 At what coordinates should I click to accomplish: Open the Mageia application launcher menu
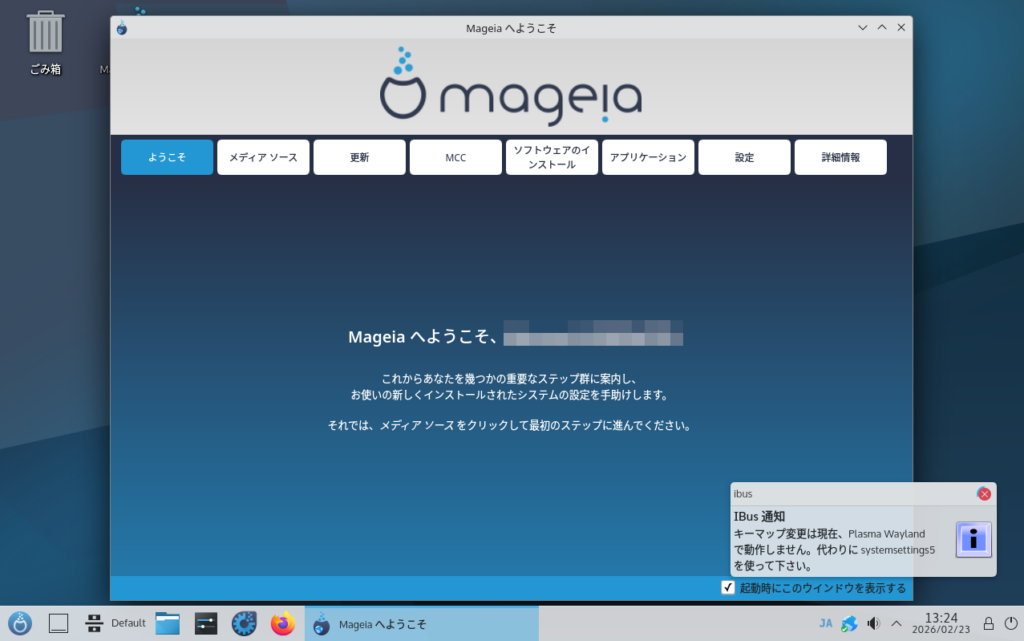pyautogui.click(x=21, y=624)
